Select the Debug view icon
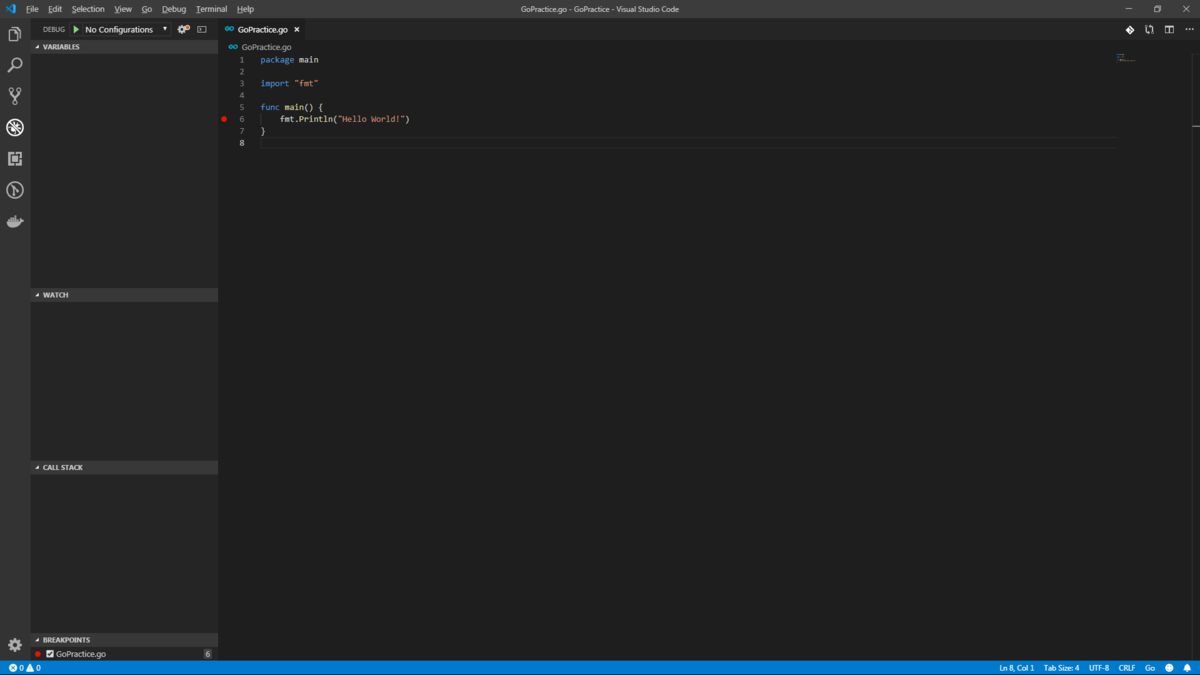The height and width of the screenshot is (675, 1200). (x=15, y=127)
